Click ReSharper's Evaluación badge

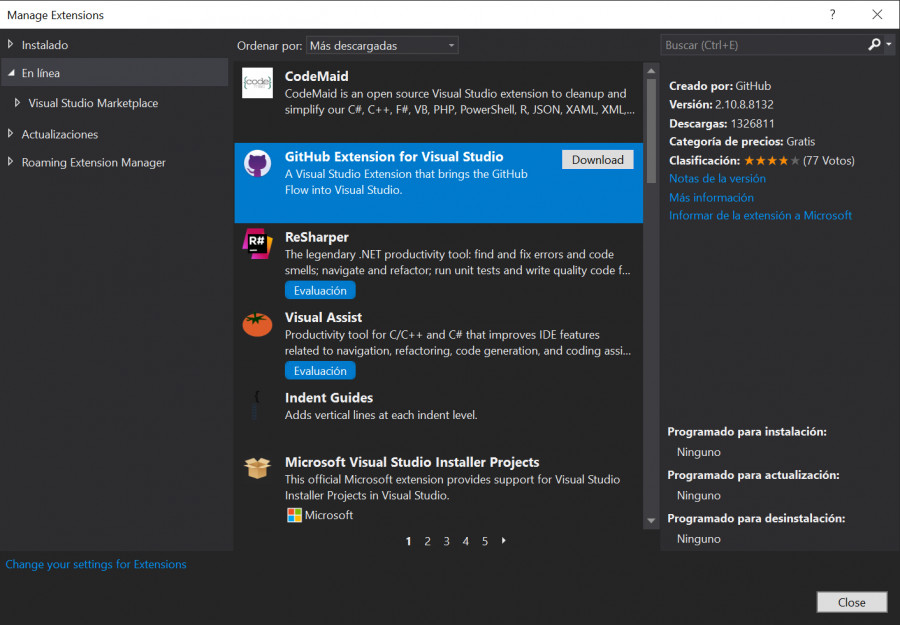pos(320,290)
